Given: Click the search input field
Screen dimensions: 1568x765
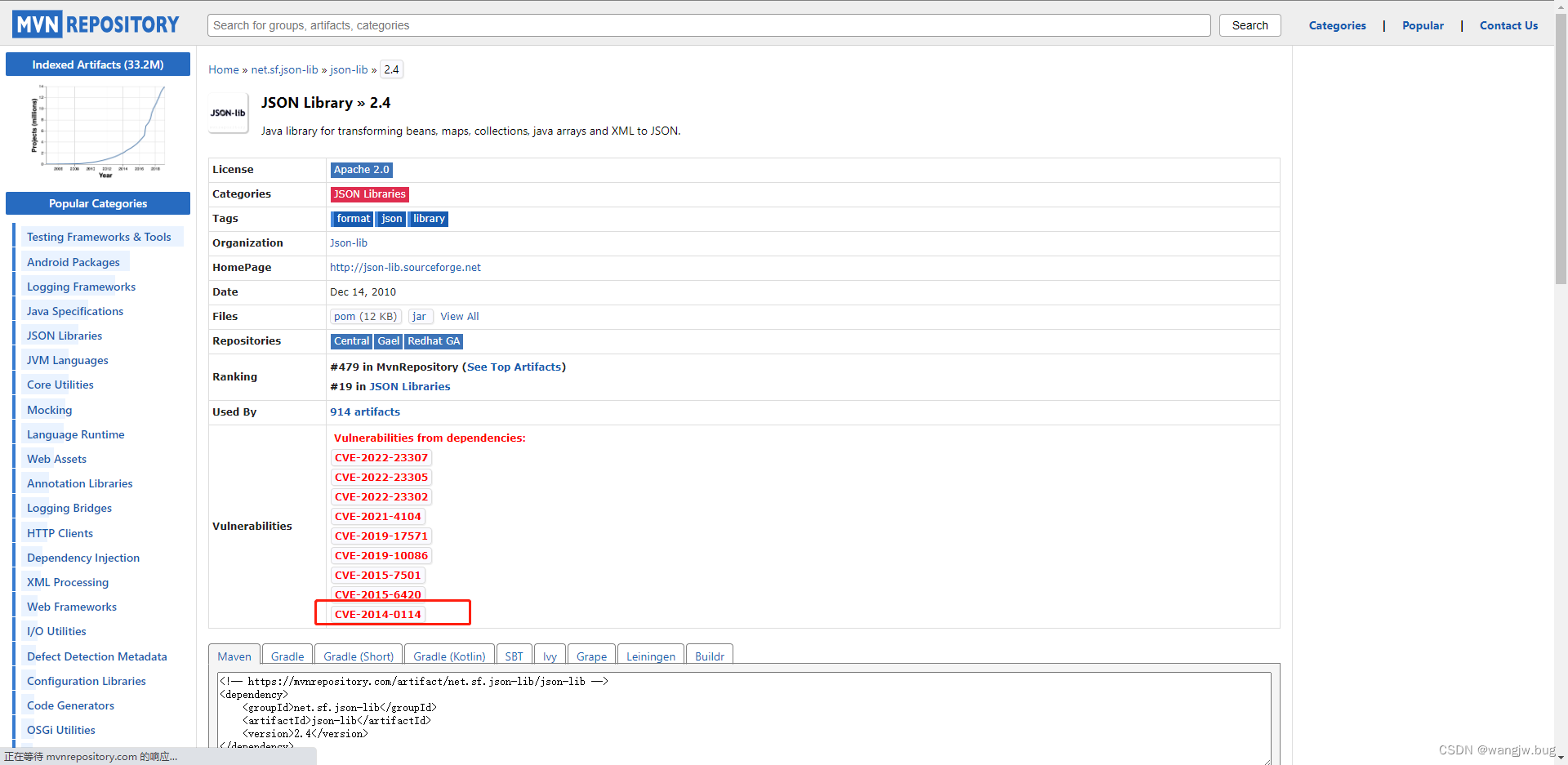Looking at the screenshot, I should pos(707,25).
